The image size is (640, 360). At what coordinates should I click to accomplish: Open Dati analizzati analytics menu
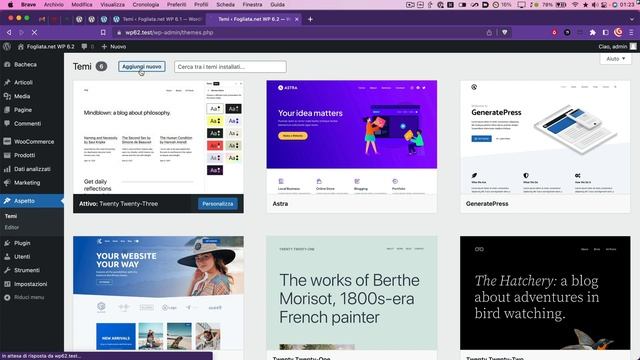pyautogui.click(x=32, y=169)
